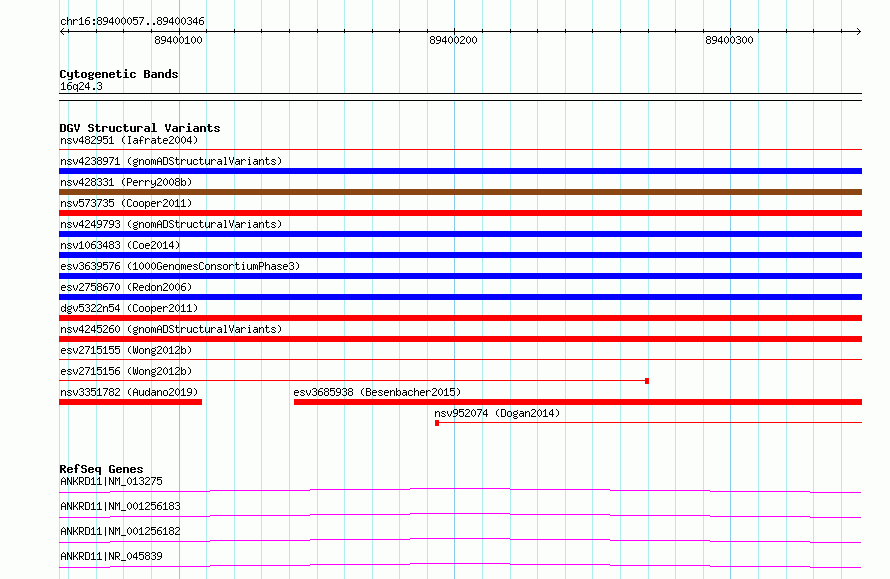890x579 pixels.
Task: Open the ANKRD11|NM_001256183 transcript label
Action: 120,506
